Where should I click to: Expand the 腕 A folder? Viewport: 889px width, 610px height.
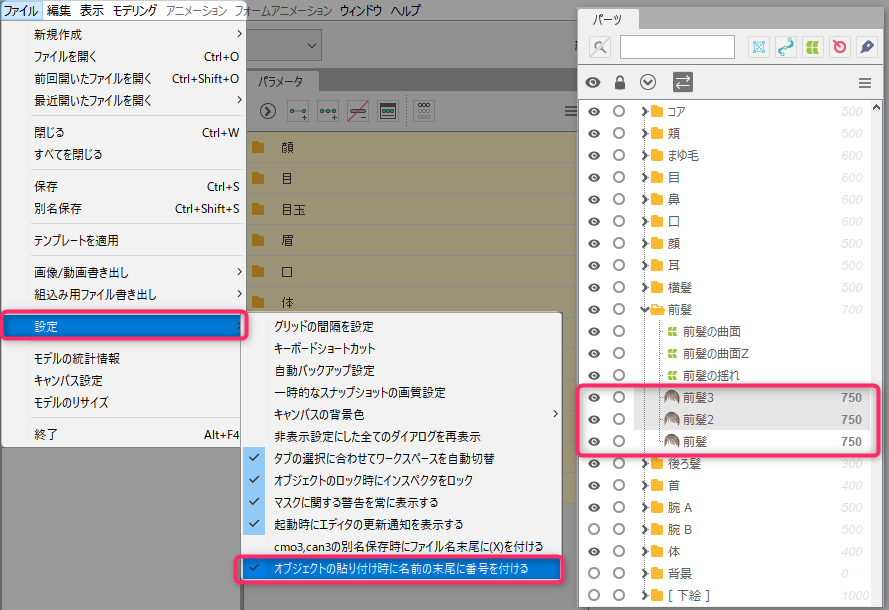tap(644, 507)
